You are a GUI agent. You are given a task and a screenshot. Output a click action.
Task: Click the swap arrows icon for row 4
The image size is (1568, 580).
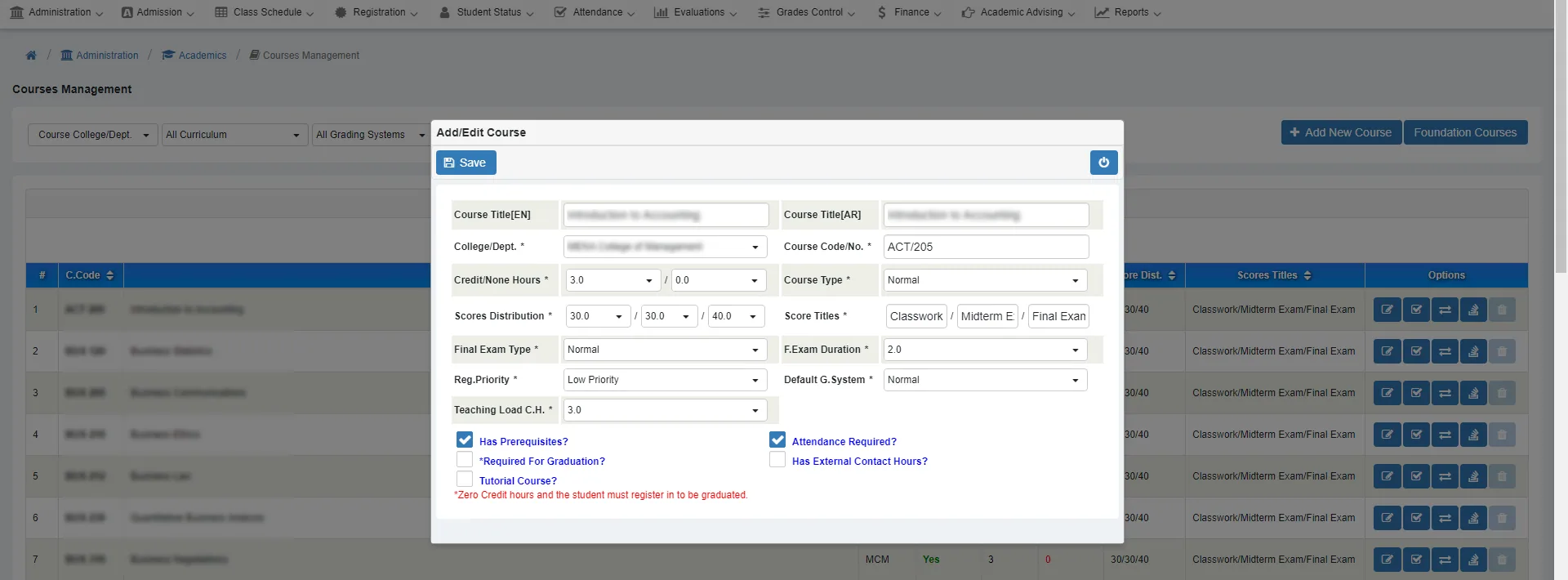coord(1445,435)
